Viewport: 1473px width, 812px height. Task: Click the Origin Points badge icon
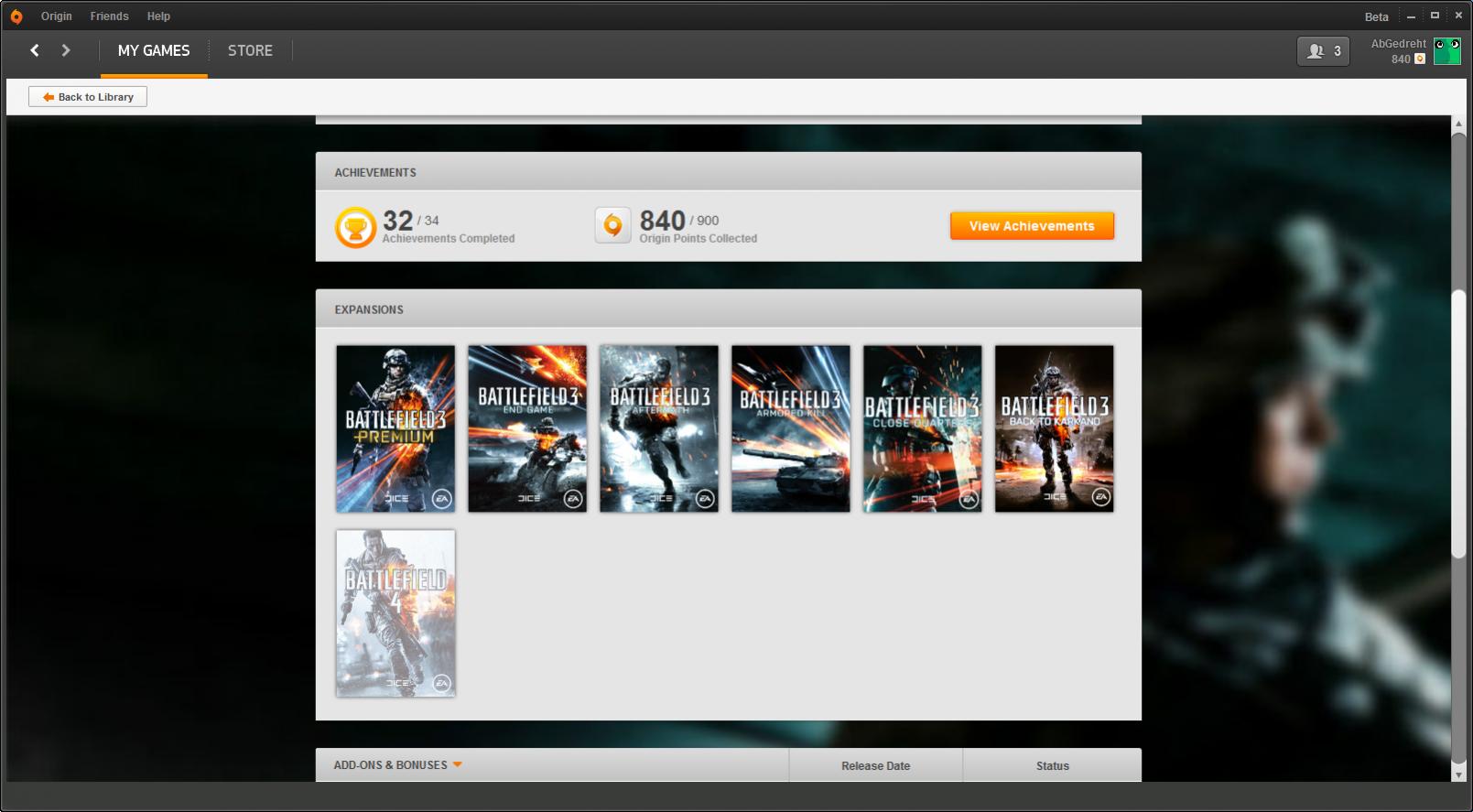click(612, 225)
